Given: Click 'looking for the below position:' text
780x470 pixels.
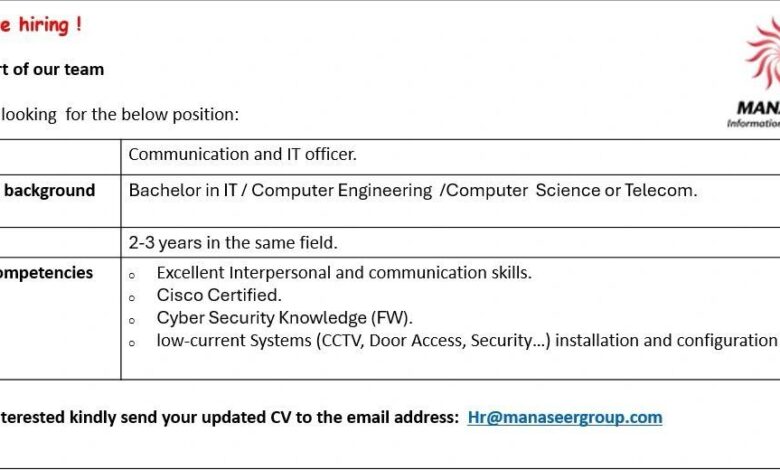Looking at the screenshot, I should coord(120,114).
